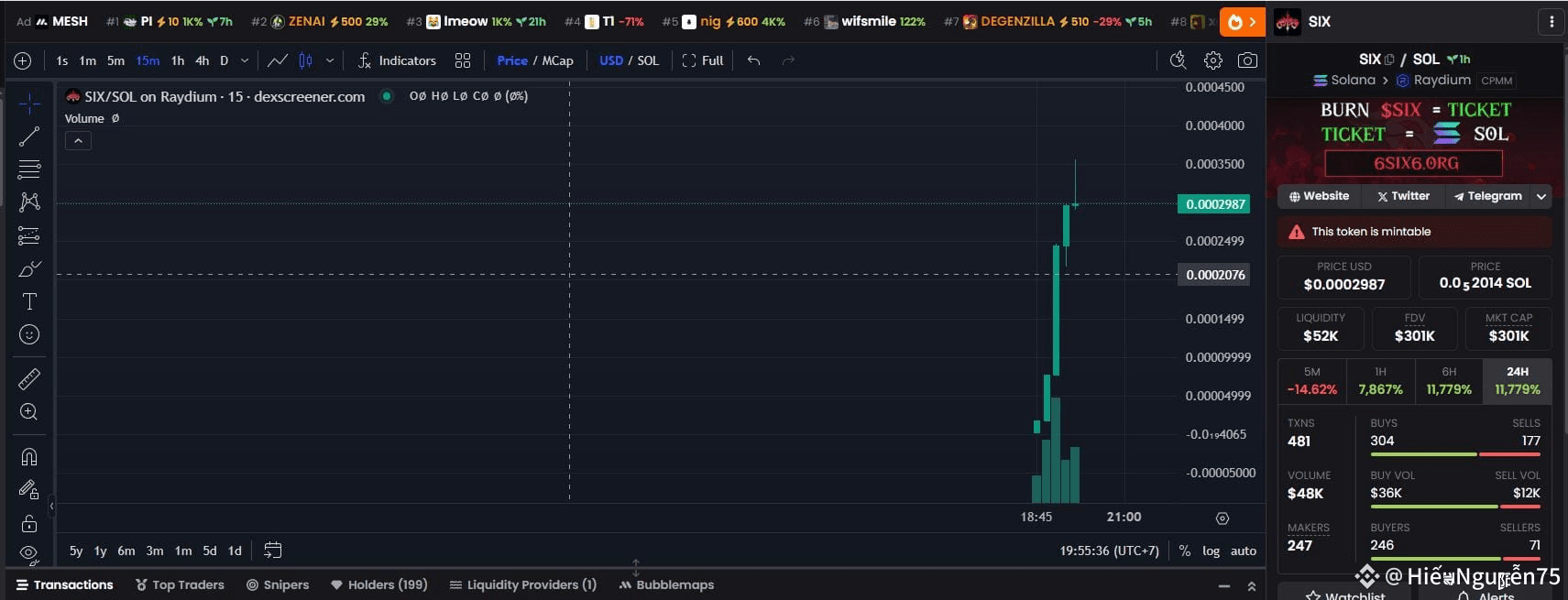Select the 5M price change tab
Viewport: 1568px width, 600px height.
point(1312,380)
